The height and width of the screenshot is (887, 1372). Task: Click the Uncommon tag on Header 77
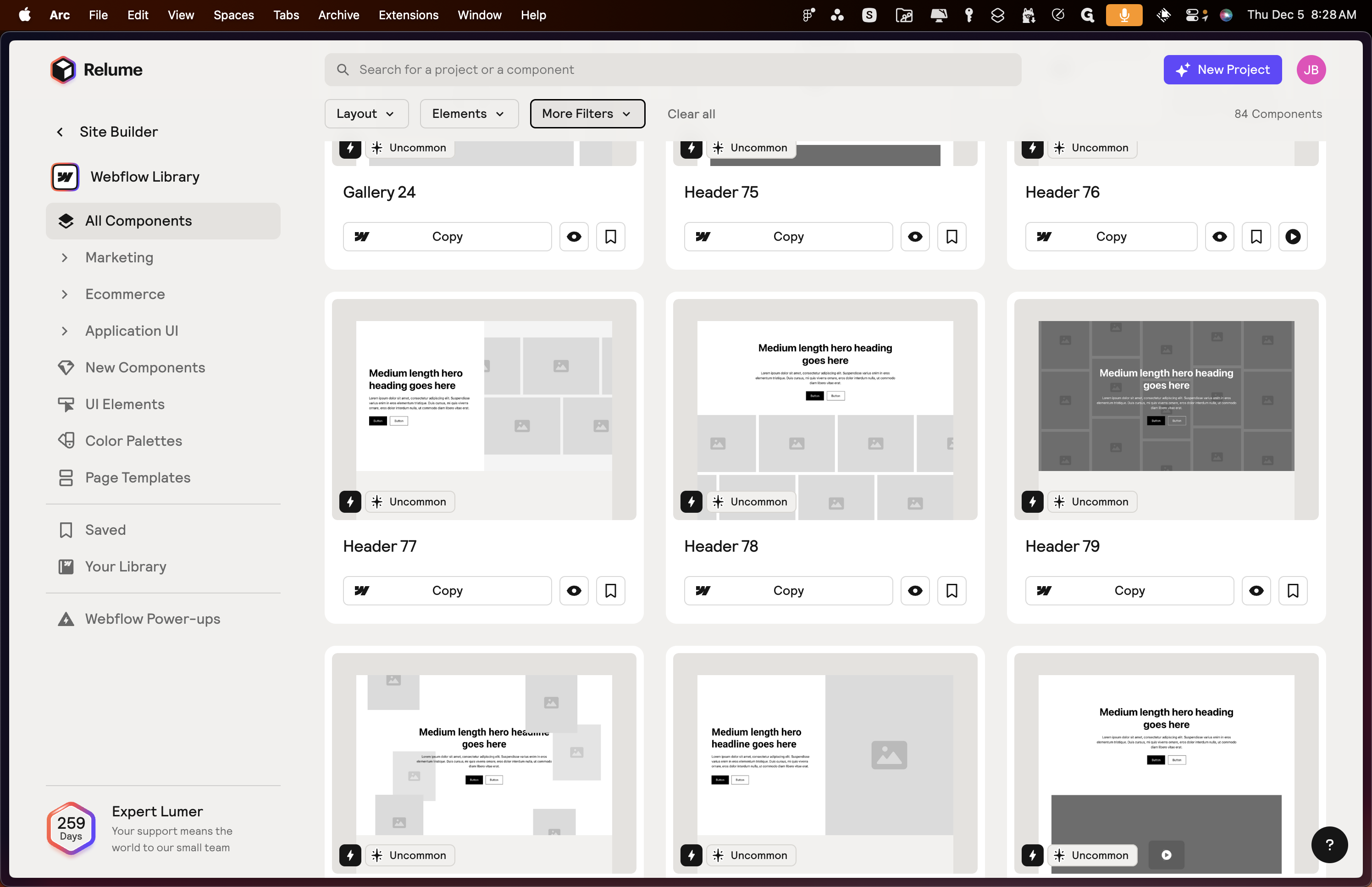pyautogui.click(x=410, y=502)
